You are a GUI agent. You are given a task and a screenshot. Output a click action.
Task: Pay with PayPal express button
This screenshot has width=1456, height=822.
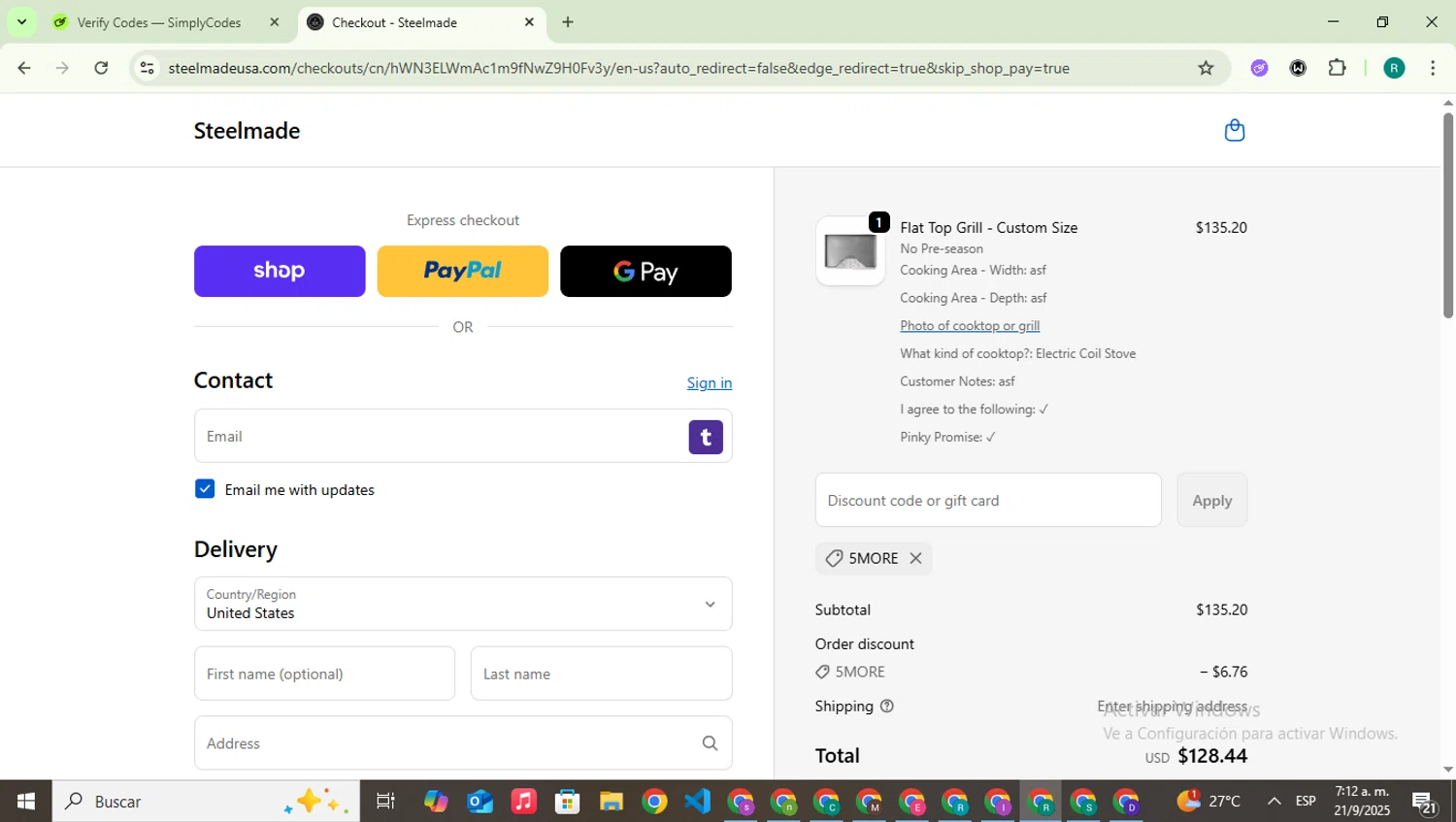click(462, 271)
